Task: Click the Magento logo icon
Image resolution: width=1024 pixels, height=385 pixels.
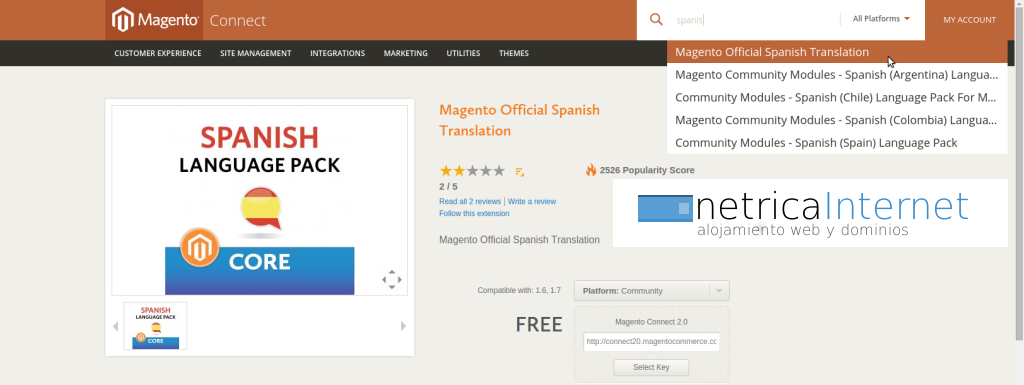Action: [123, 20]
